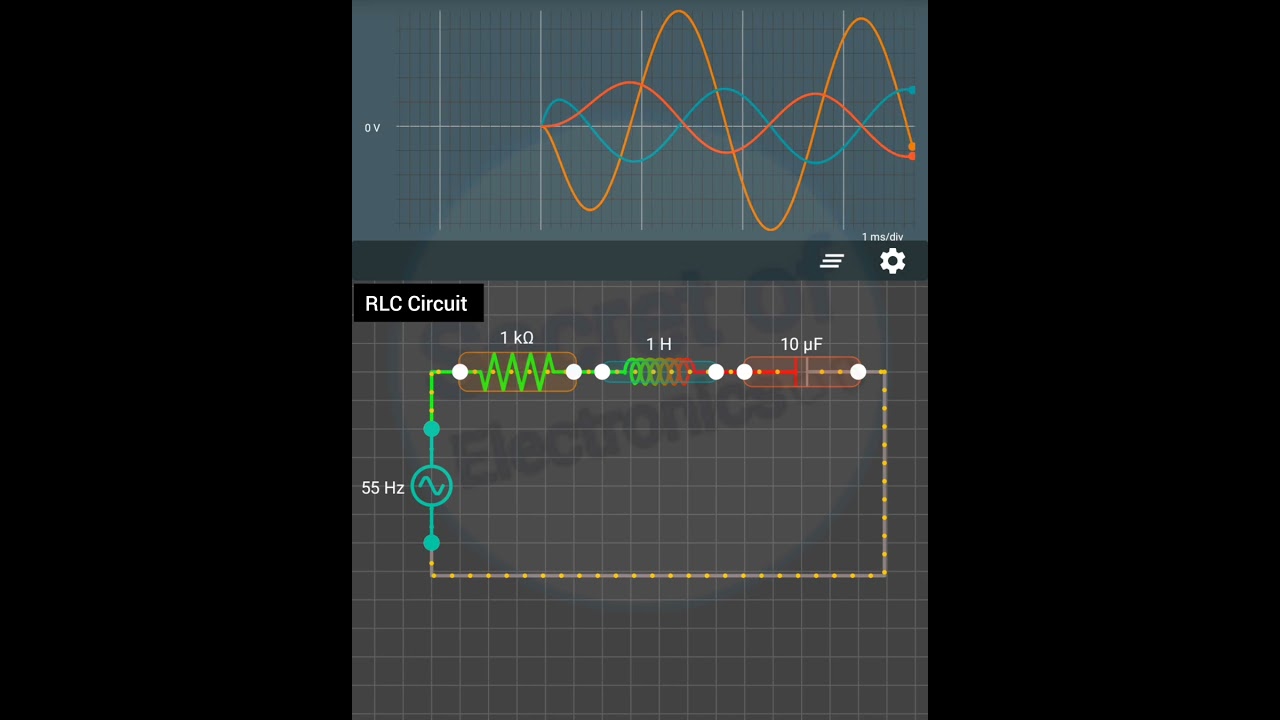
Task: Open the oscilloscope settings gear
Action: [x=892, y=262]
